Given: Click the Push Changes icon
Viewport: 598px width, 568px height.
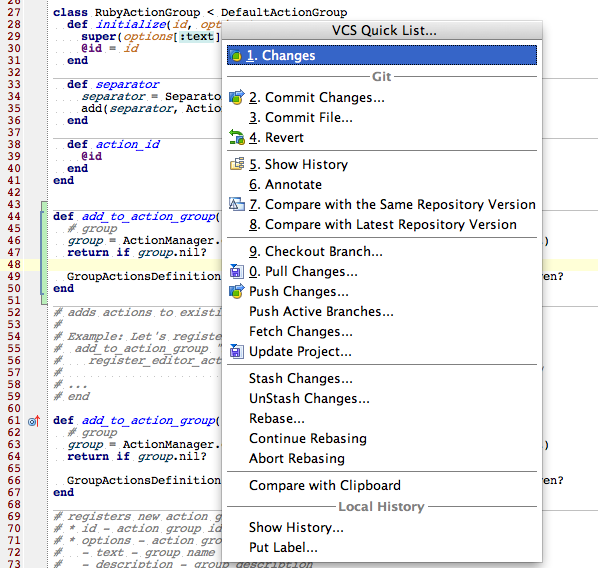Looking at the screenshot, I should [237, 291].
